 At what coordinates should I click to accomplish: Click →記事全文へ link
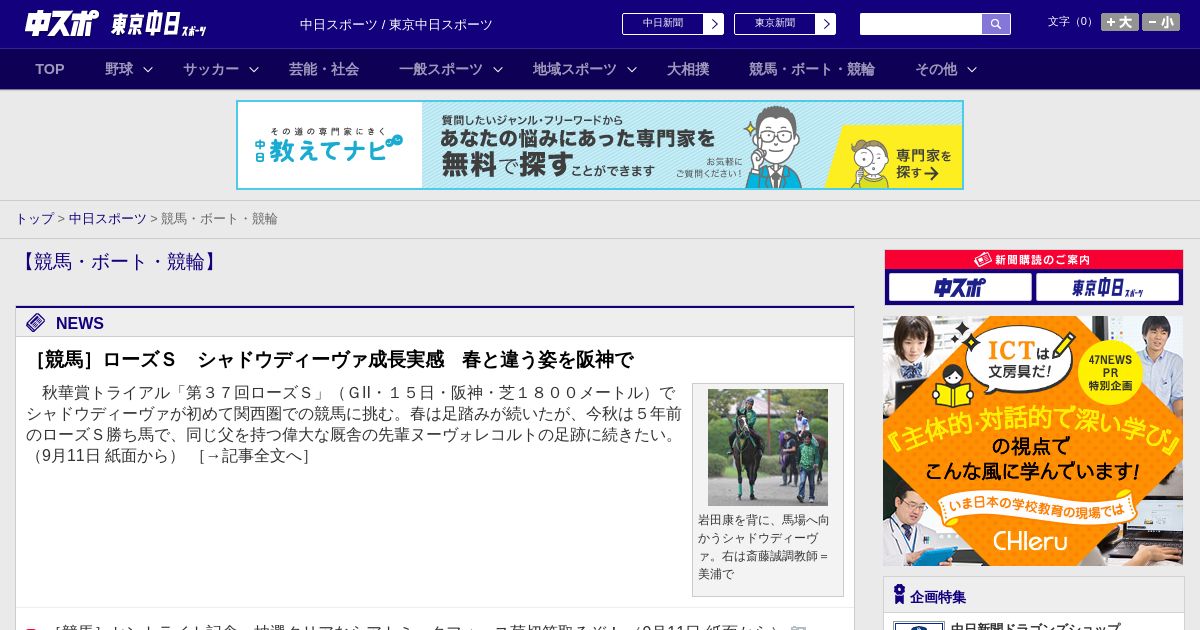(x=253, y=456)
